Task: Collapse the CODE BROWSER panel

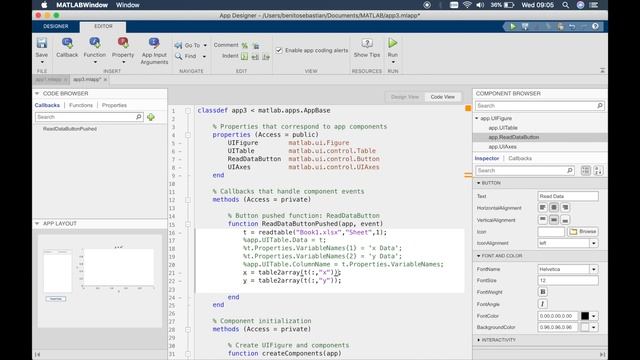Action: [37, 93]
